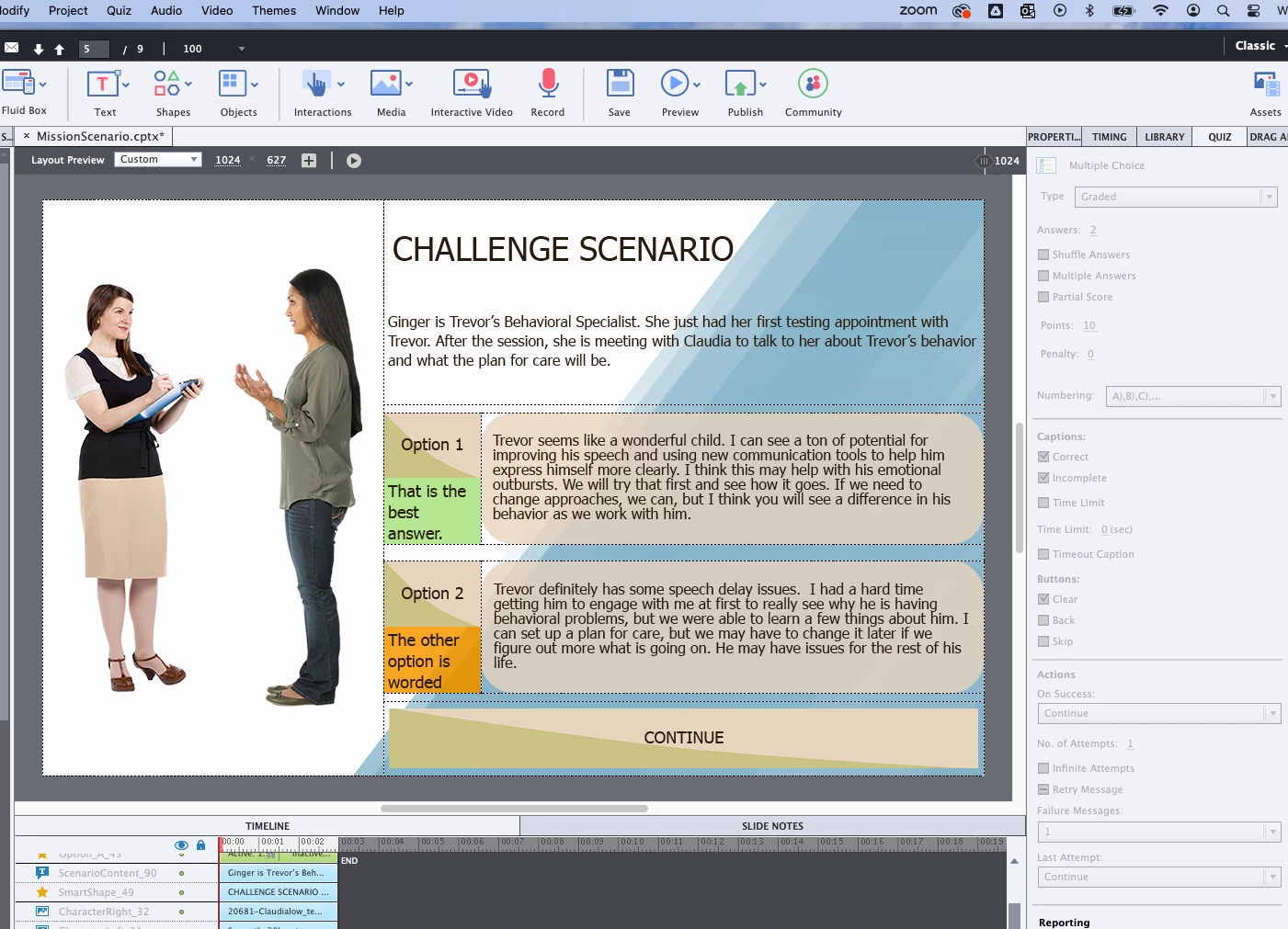The image size is (1288, 929).
Task: Select the Option 1 button on slide
Action: tap(432, 445)
